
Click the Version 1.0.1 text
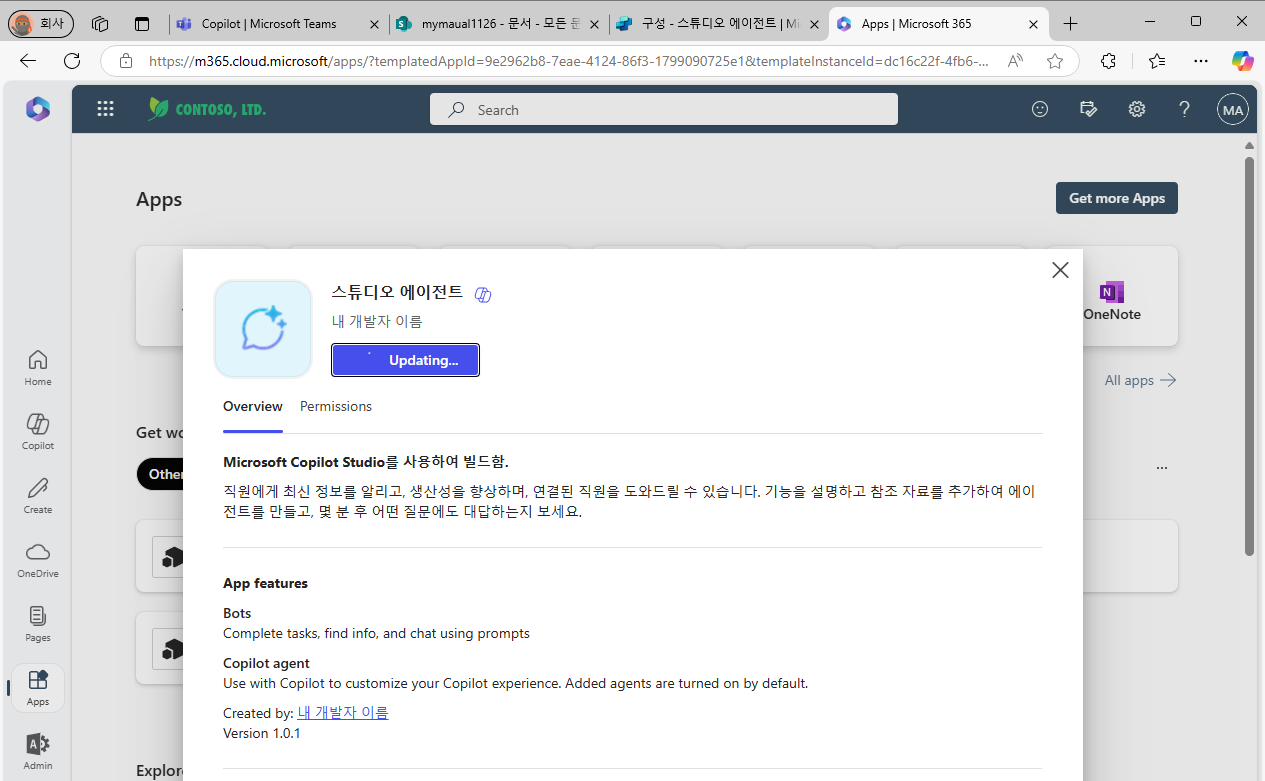pos(262,733)
